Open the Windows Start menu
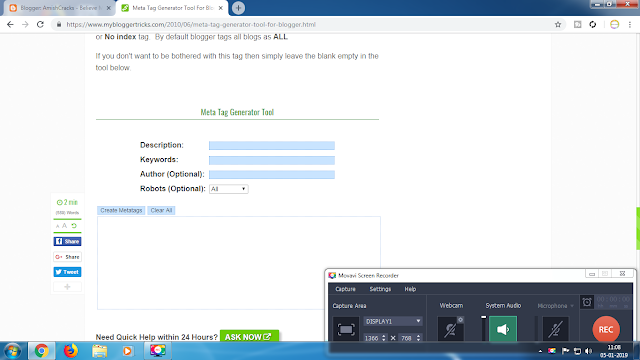This screenshot has width=640, height=360. [12, 351]
